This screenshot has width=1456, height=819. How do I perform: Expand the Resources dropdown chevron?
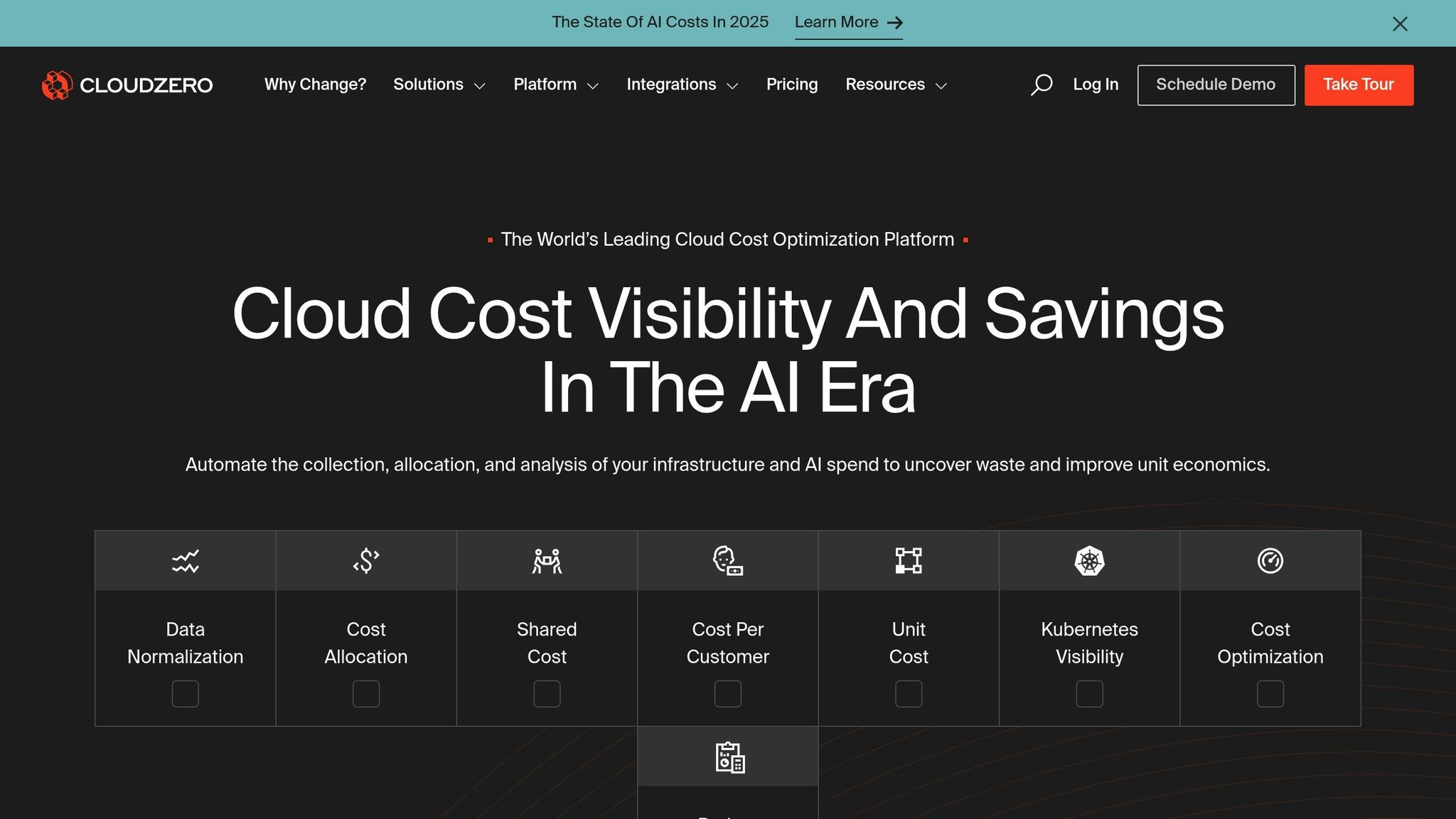(941, 86)
